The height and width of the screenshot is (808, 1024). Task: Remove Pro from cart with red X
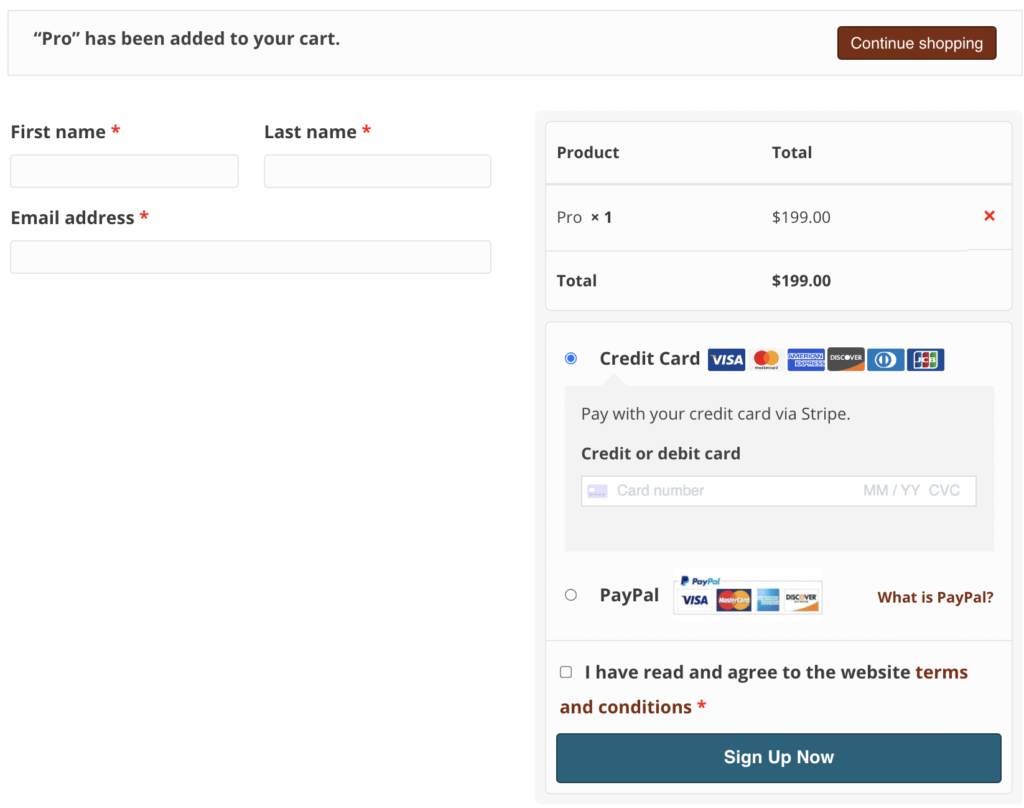989,216
